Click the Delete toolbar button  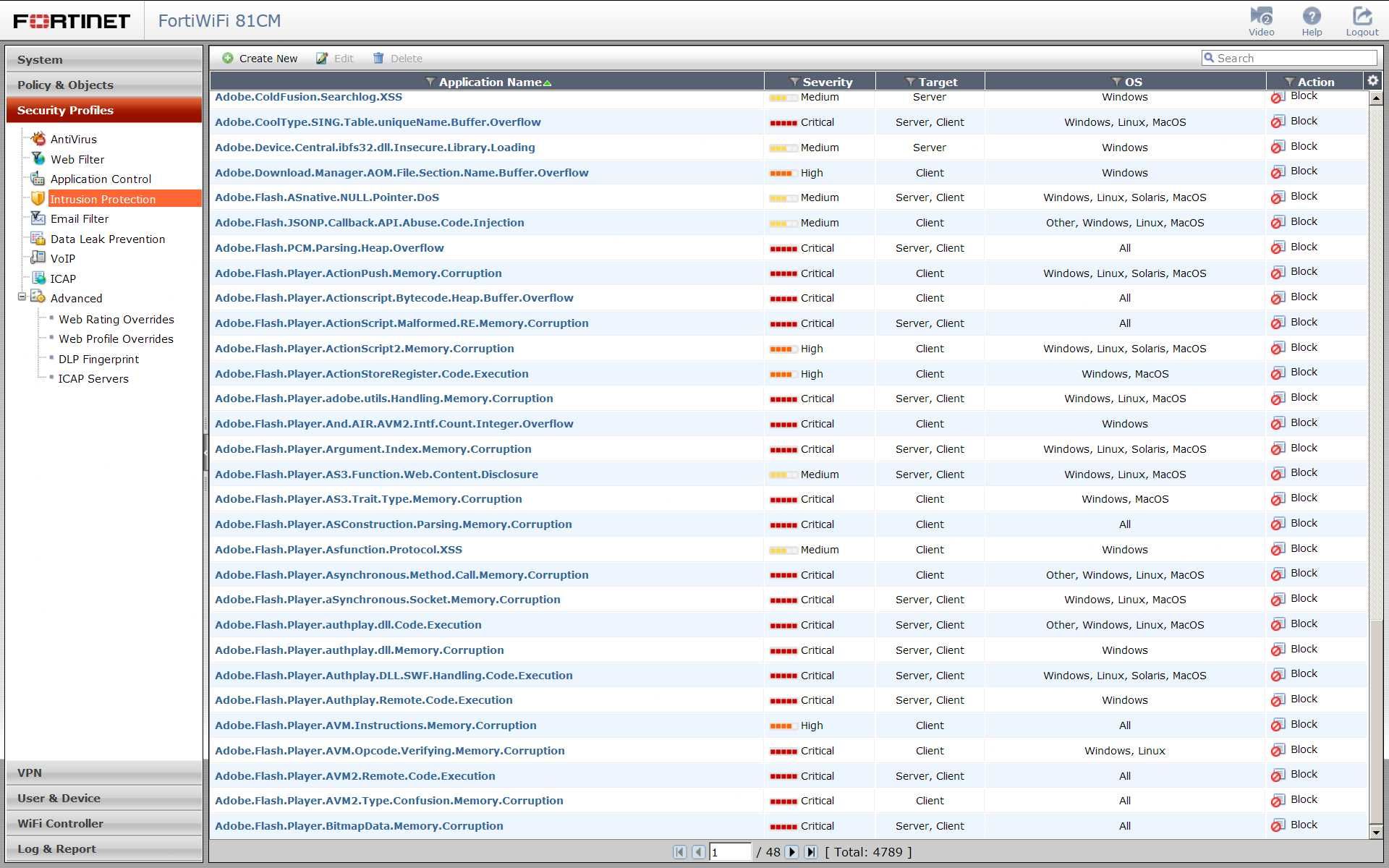tap(398, 58)
